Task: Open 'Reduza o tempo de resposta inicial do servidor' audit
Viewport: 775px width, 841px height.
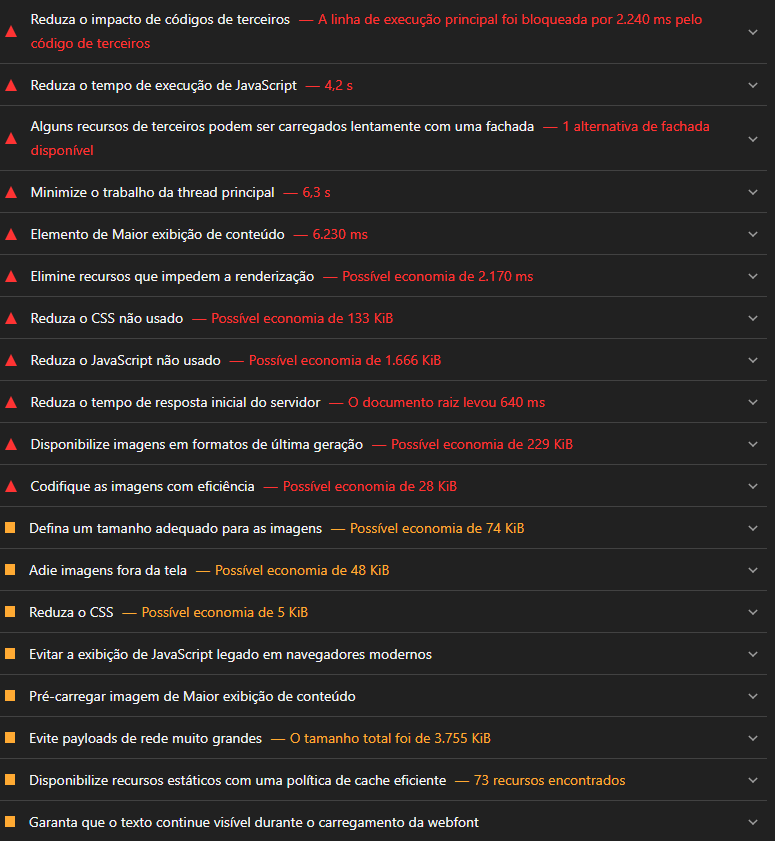Action: tap(175, 402)
